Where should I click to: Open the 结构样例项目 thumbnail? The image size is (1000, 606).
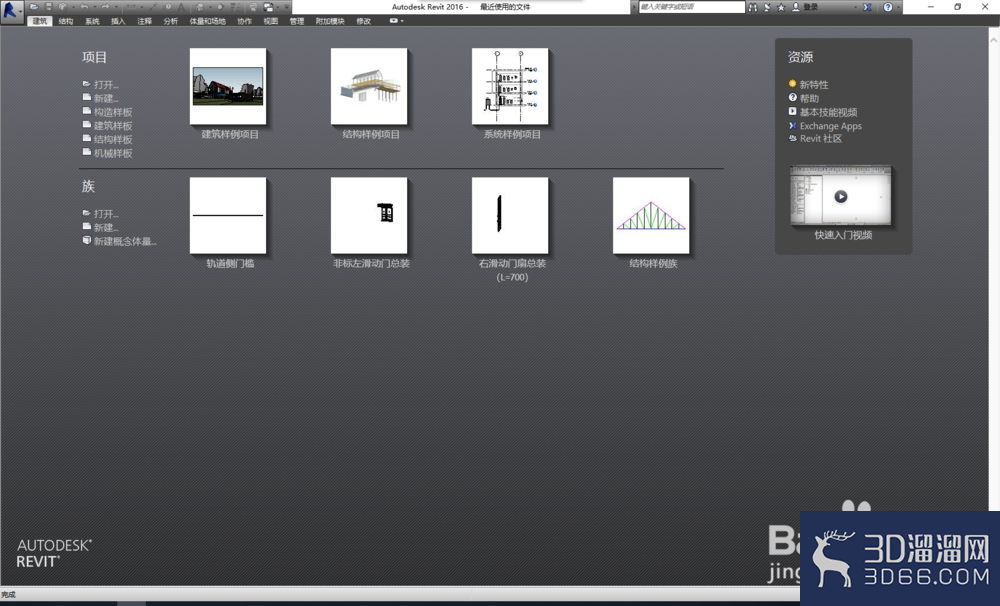coord(369,86)
